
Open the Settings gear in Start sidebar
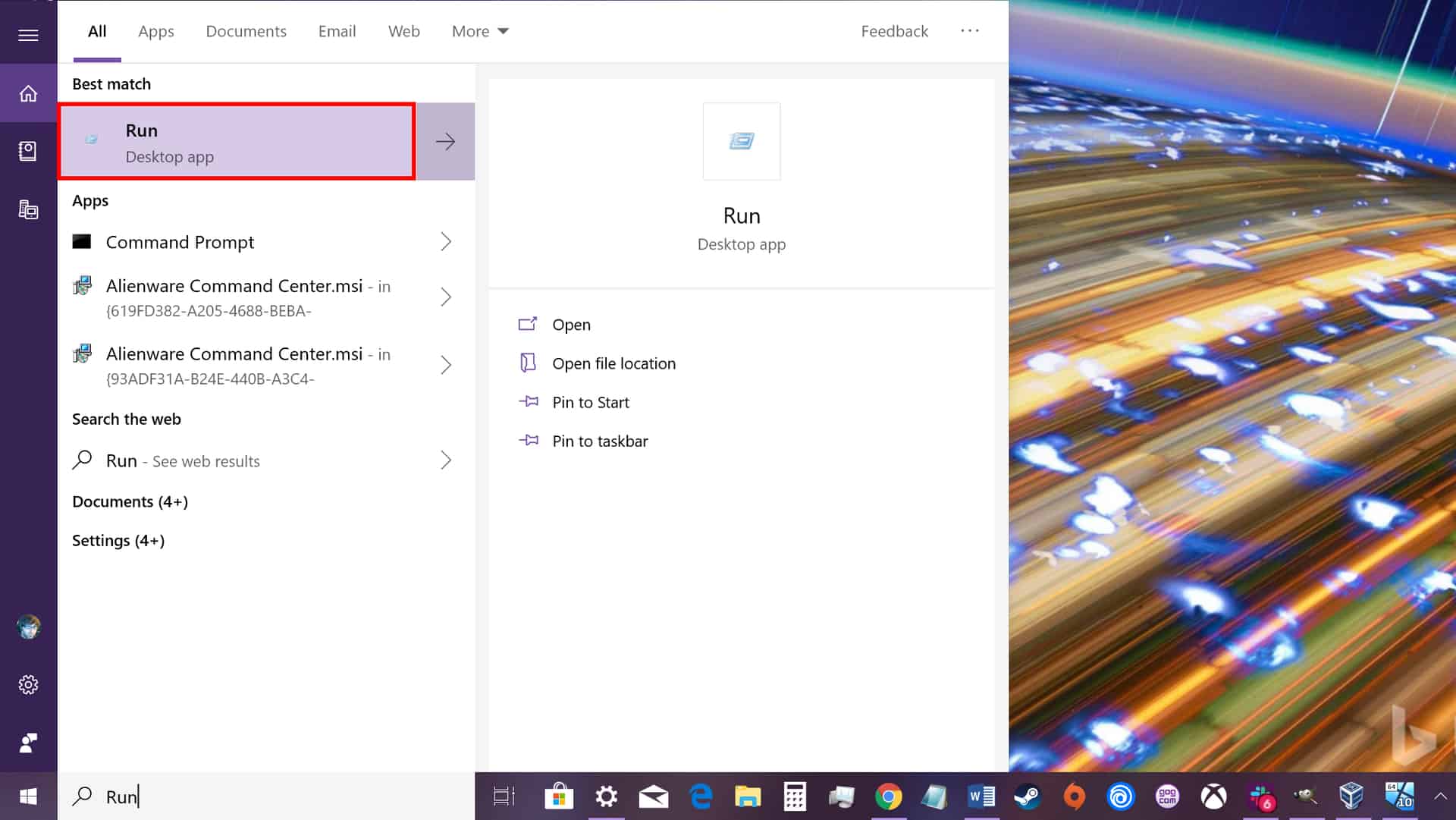tap(28, 684)
